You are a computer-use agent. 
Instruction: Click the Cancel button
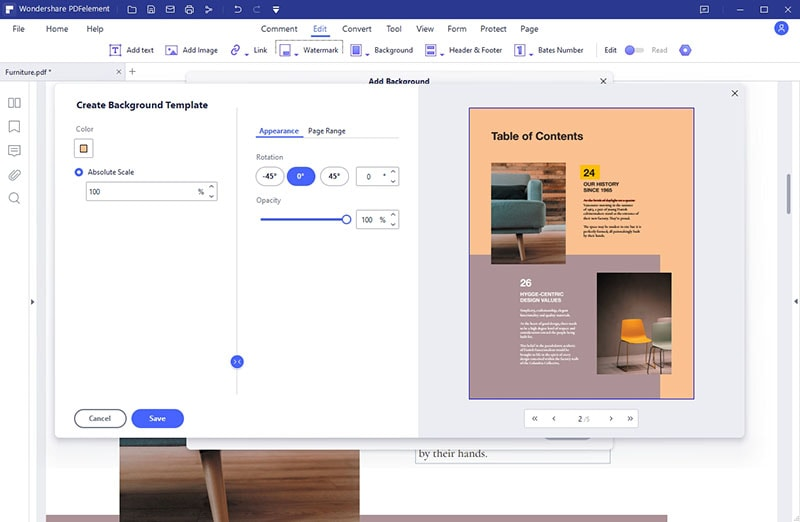[x=100, y=418]
